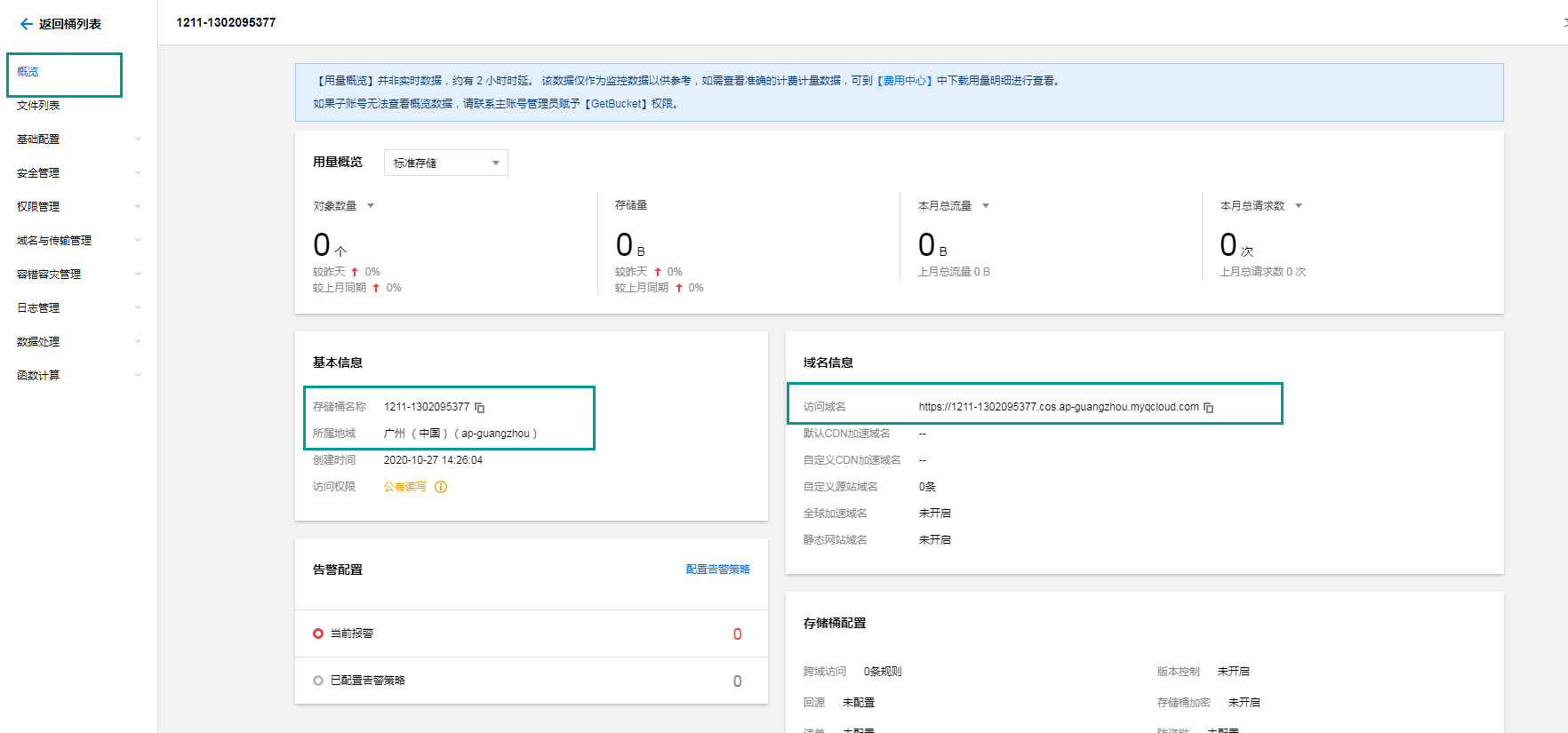Copy the bucket name 1211-1302095377
Screen dimensions: 1568x733
(x=480, y=408)
